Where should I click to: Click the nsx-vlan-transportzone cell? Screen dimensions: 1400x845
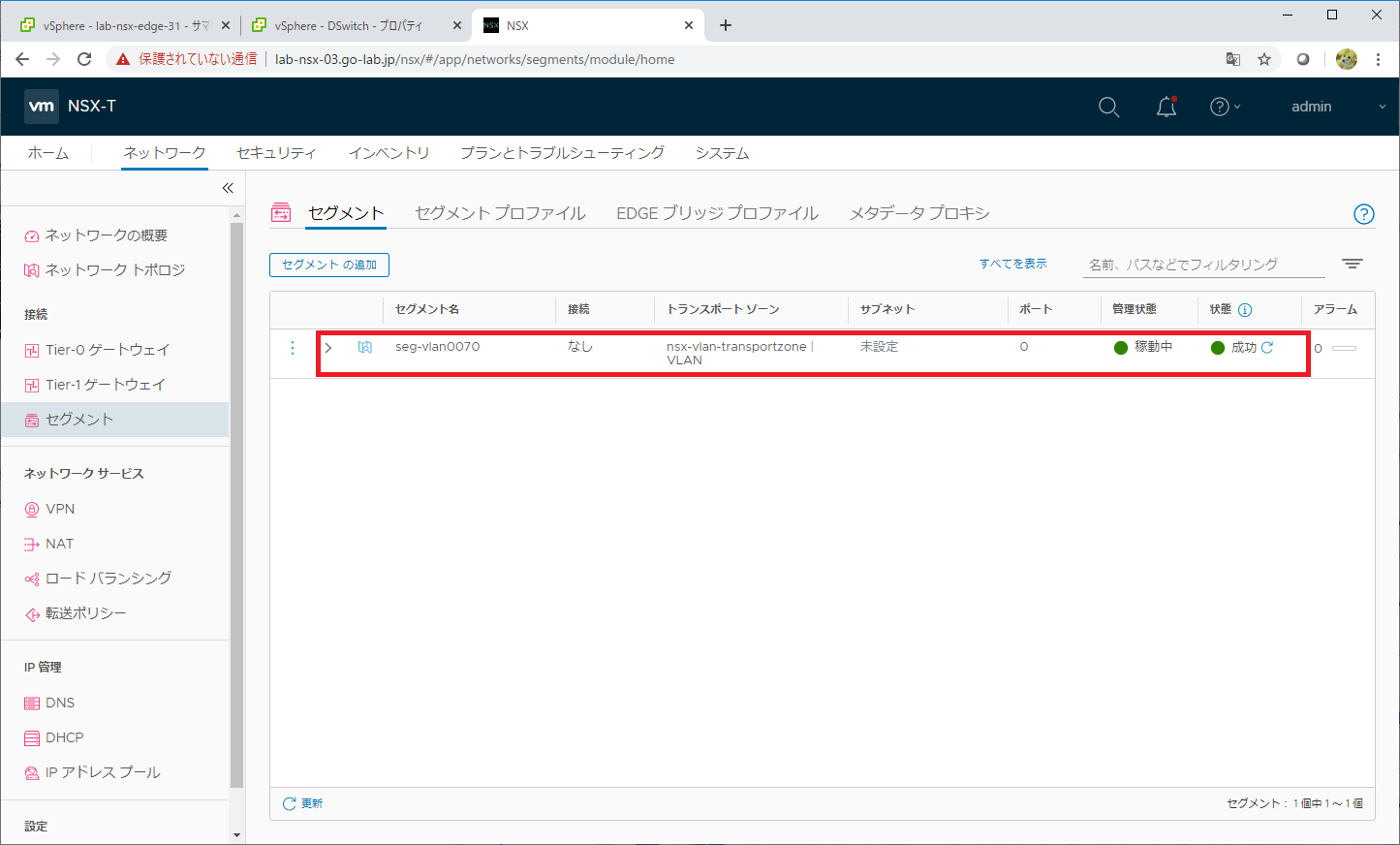coord(739,354)
